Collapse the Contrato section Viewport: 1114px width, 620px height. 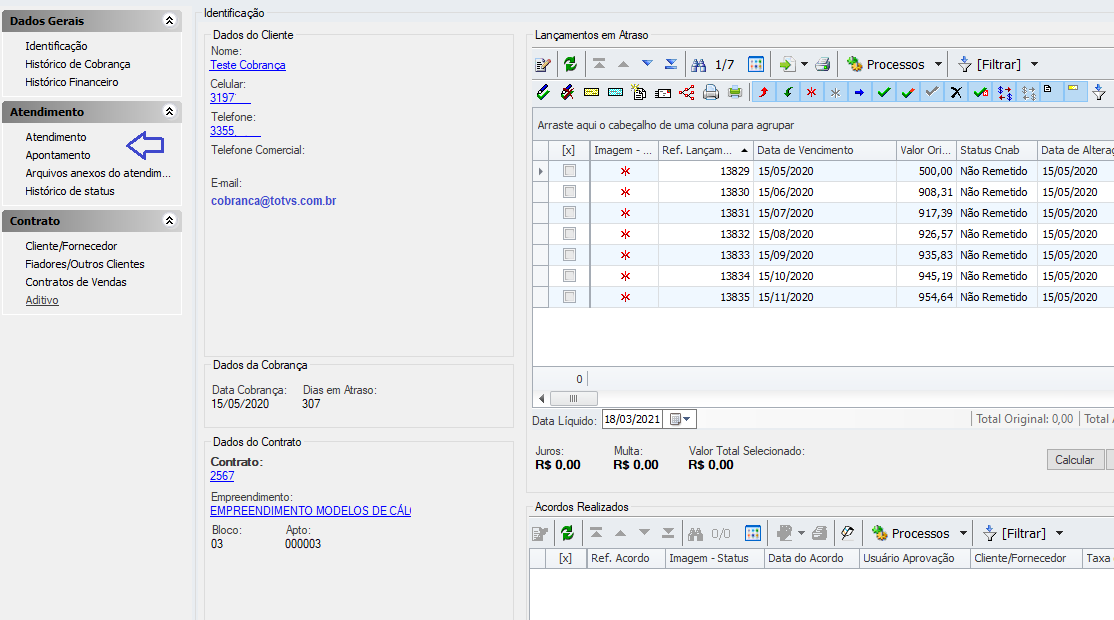click(x=169, y=221)
